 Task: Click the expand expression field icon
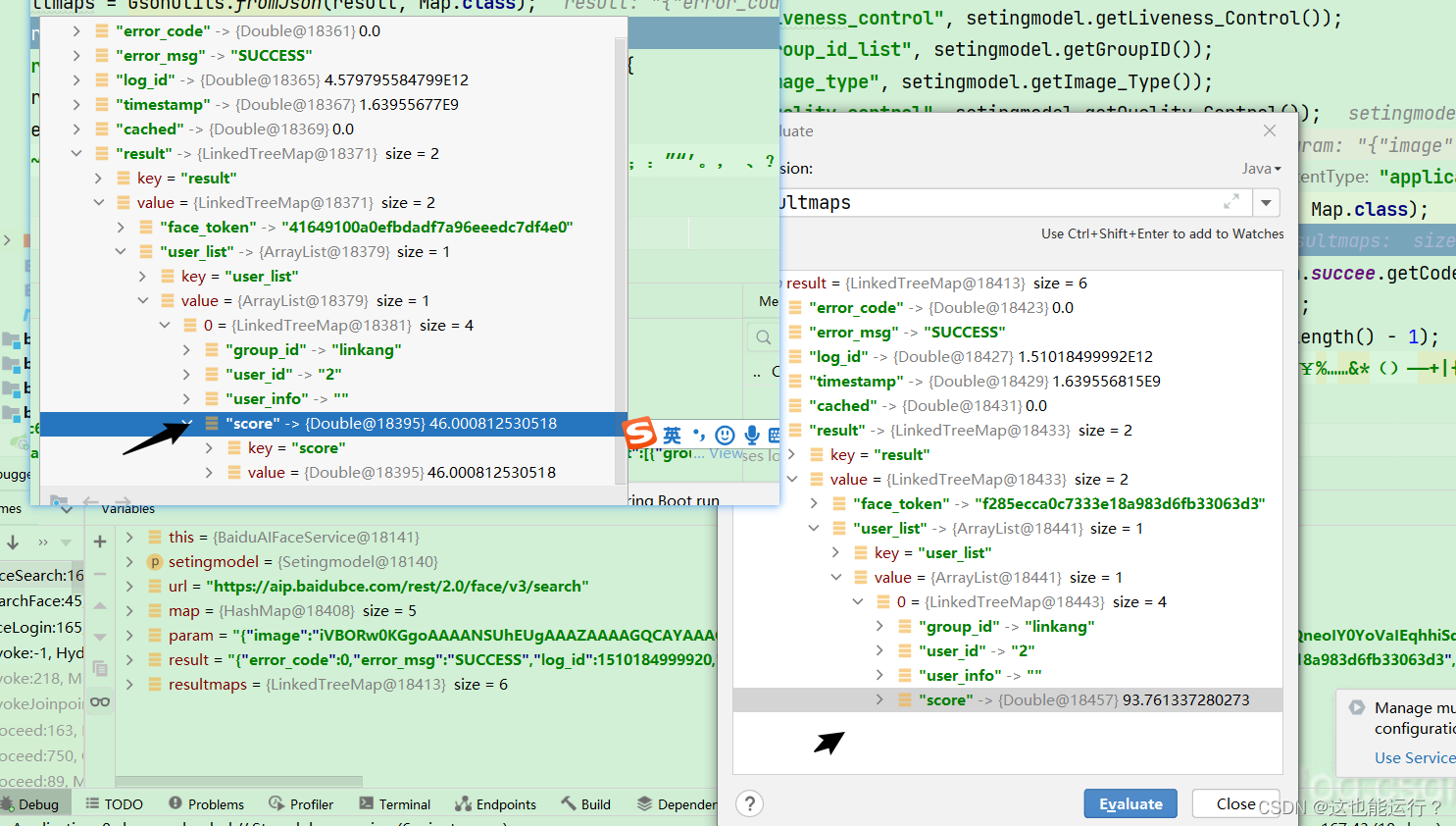tap(1231, 202)
